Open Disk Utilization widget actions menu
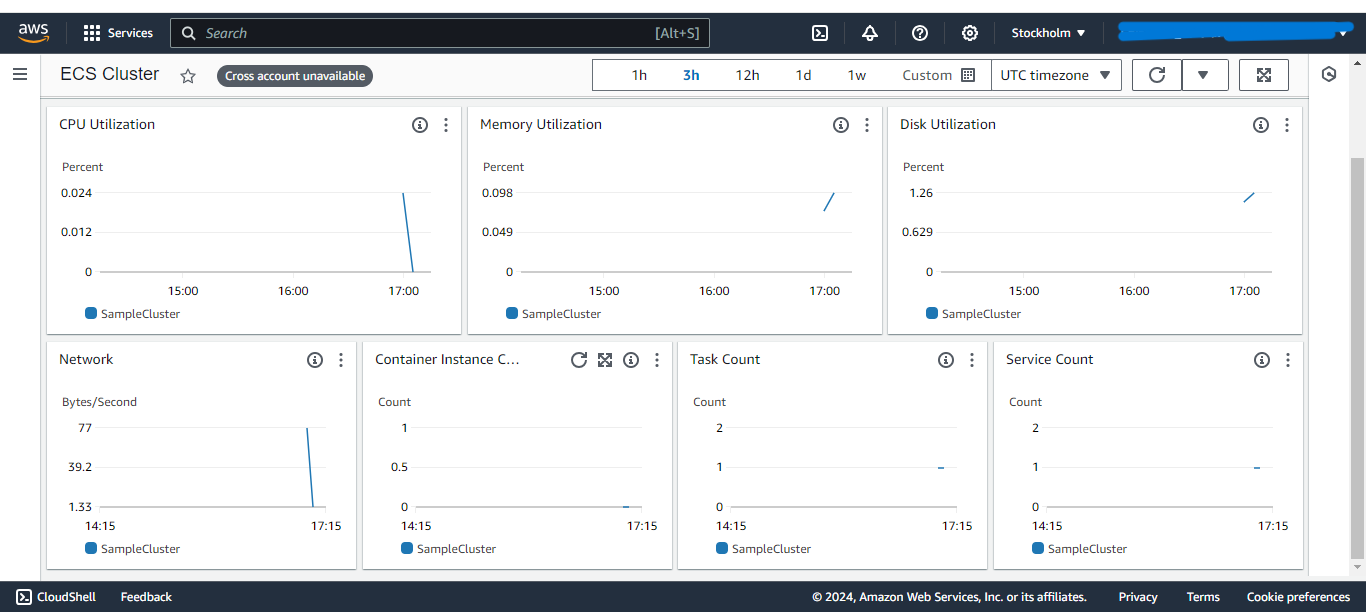The height and width of the screenshot is (612, 1366). coord(1287,125)
